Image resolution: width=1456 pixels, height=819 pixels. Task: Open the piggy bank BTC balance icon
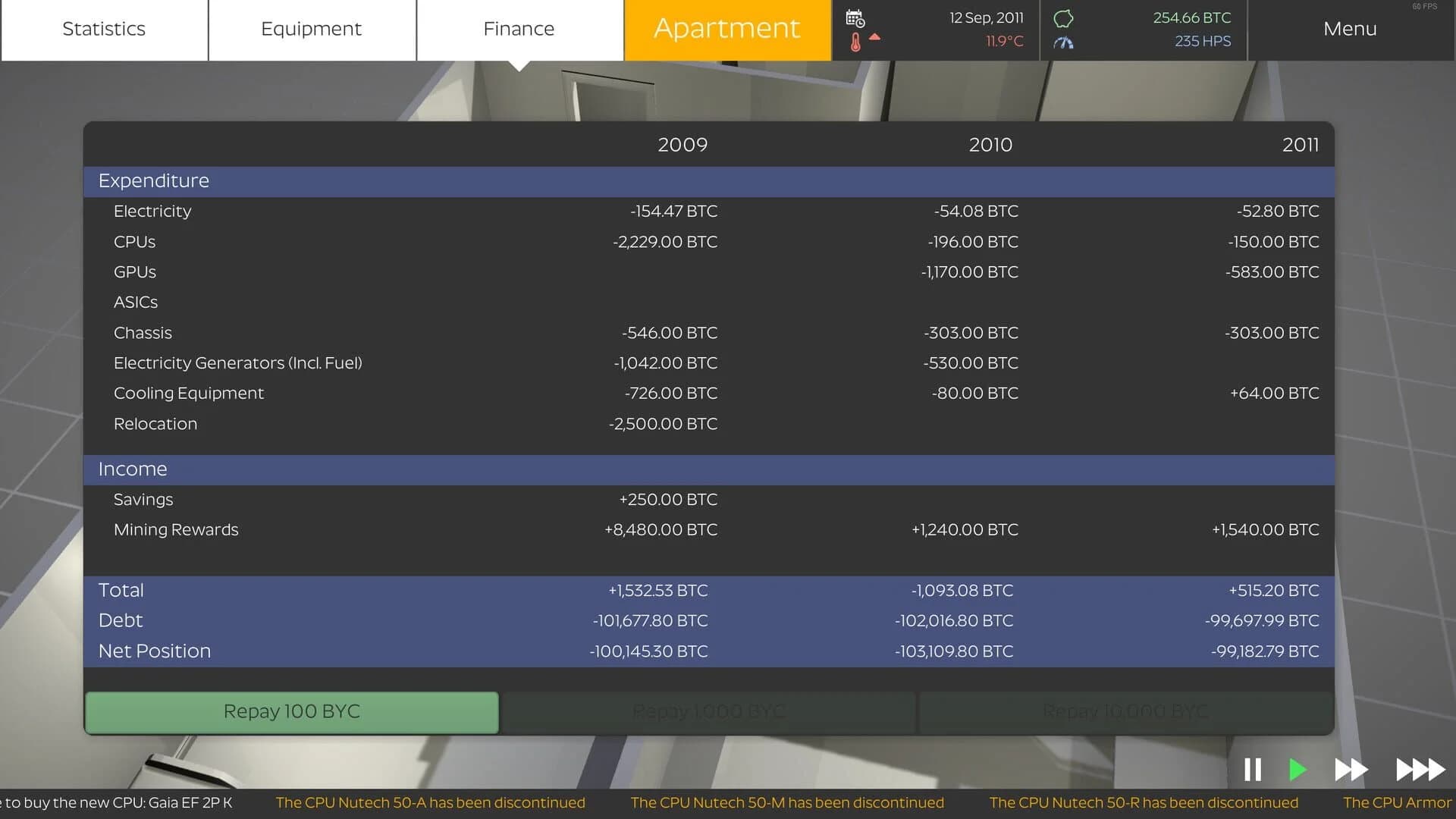(x=1062, y=19)
